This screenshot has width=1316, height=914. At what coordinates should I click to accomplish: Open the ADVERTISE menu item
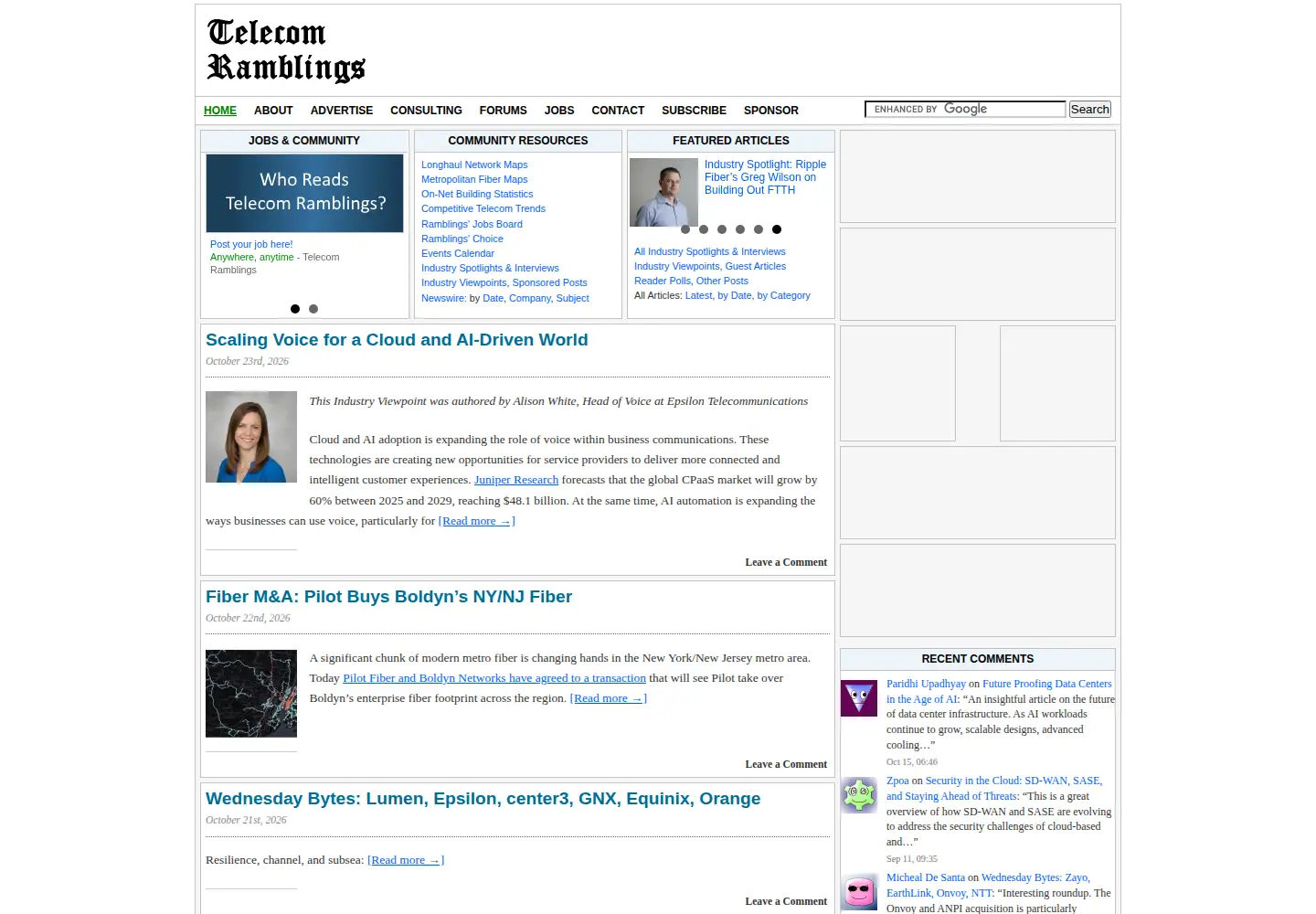point(342,111)
